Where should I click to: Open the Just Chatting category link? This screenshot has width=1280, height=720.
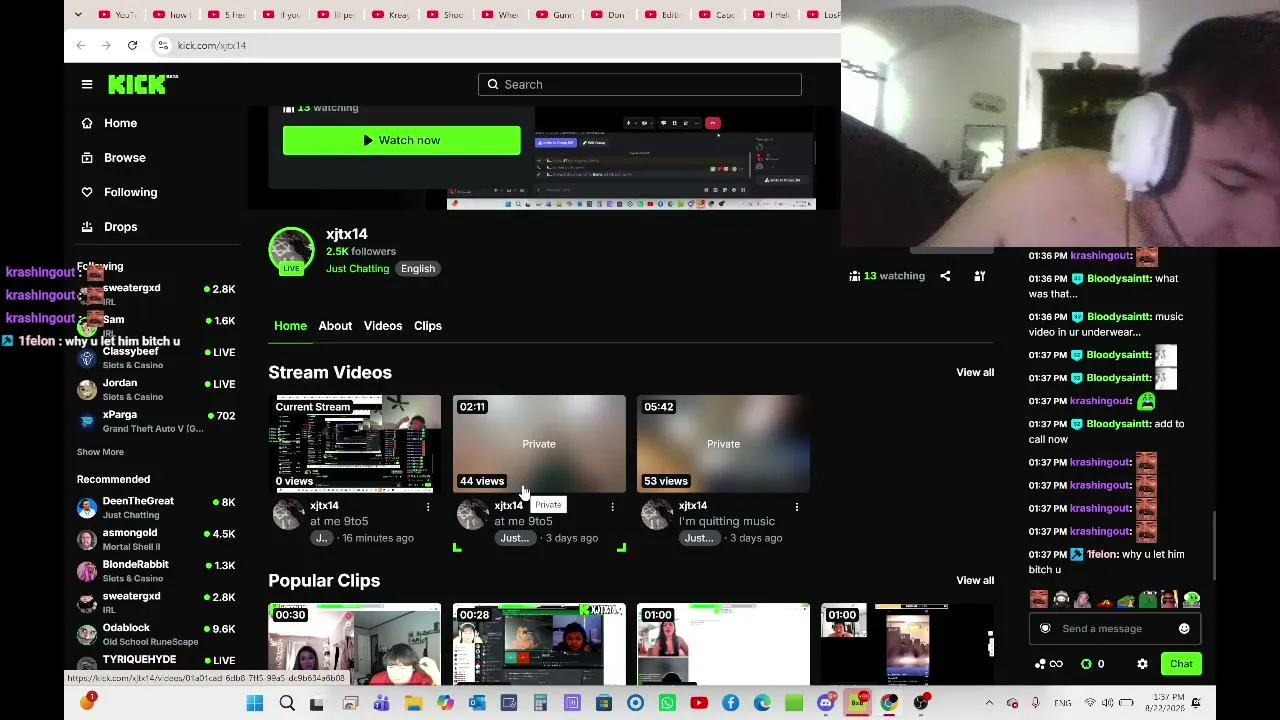click(x=357, y=269)
